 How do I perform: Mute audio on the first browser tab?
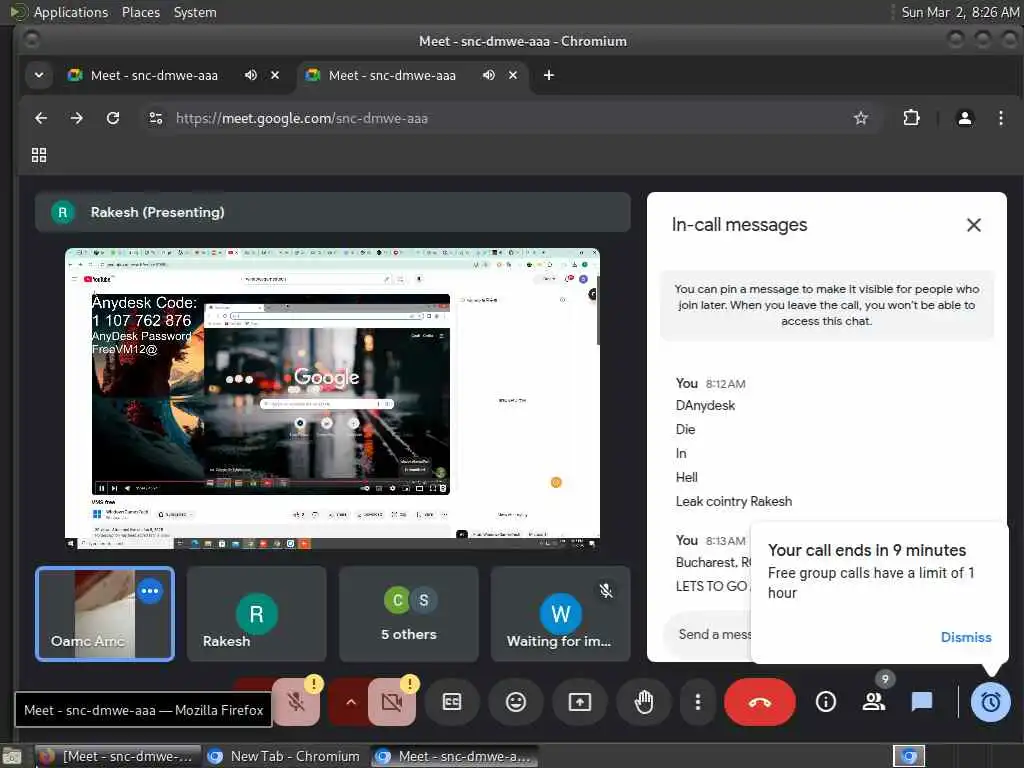[x=251, y=75]
